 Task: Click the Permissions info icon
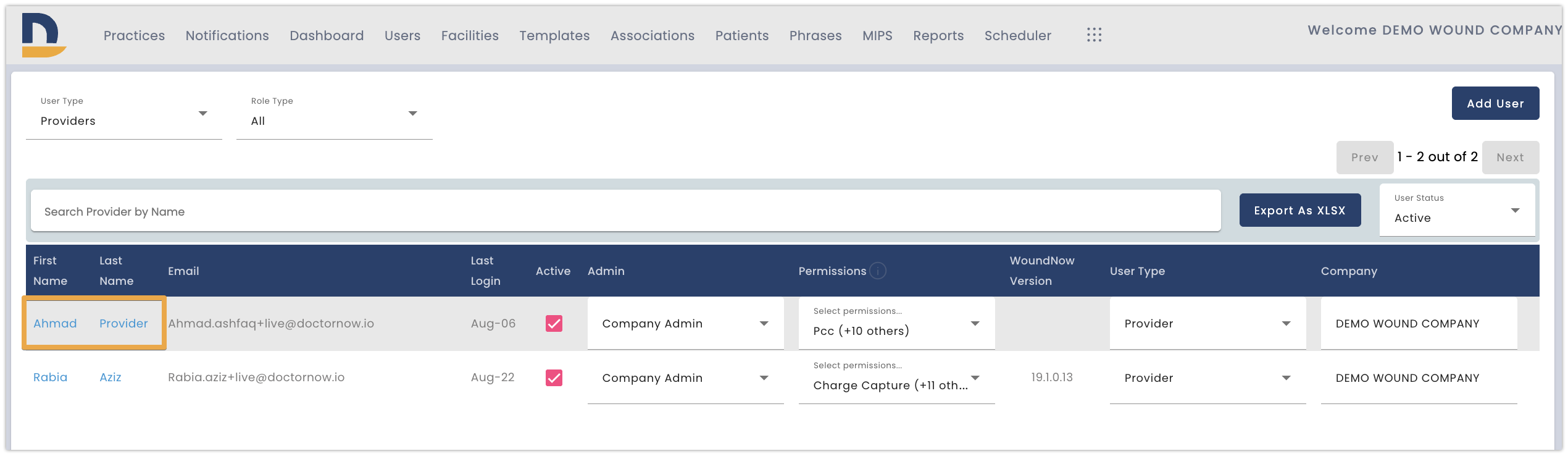tap(877, 271)
